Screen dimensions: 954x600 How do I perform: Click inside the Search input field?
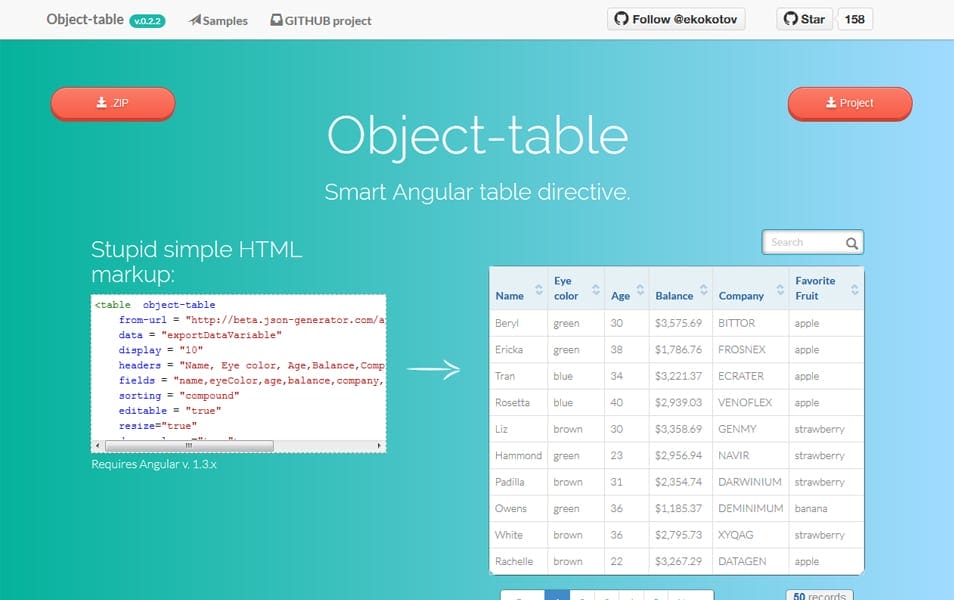pos(800,242)
